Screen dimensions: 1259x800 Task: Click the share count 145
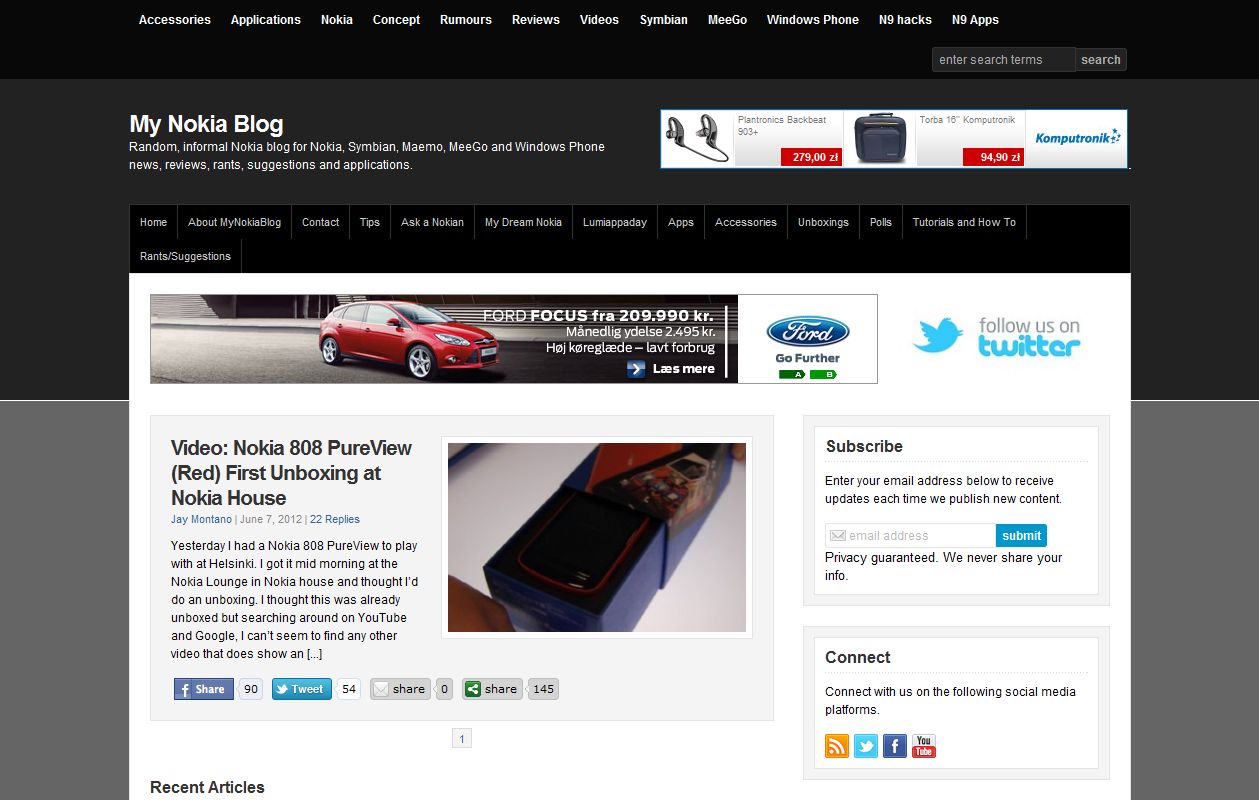click(543, 689)
